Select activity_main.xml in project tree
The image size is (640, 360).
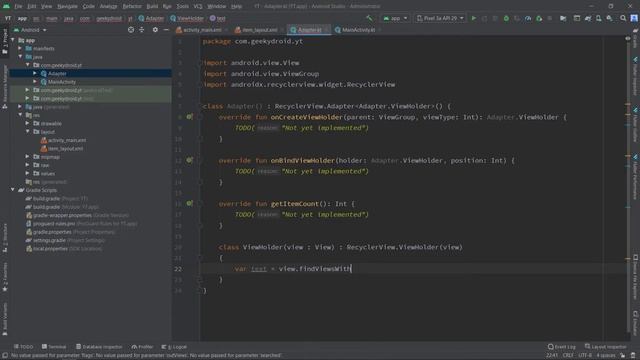(67, 140)
